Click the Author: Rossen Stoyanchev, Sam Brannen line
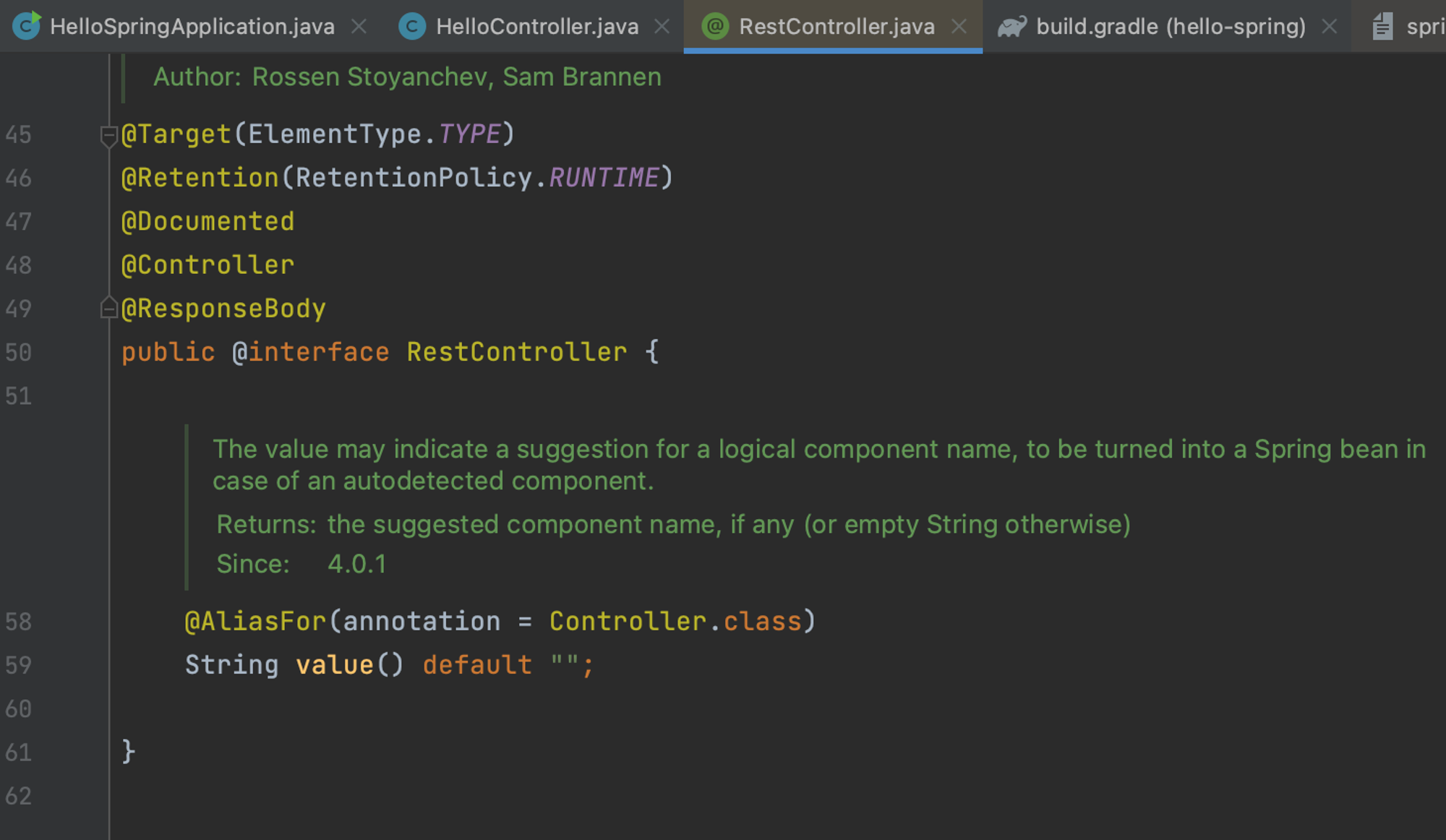The image size is (1446, 840). coord(407,77)
